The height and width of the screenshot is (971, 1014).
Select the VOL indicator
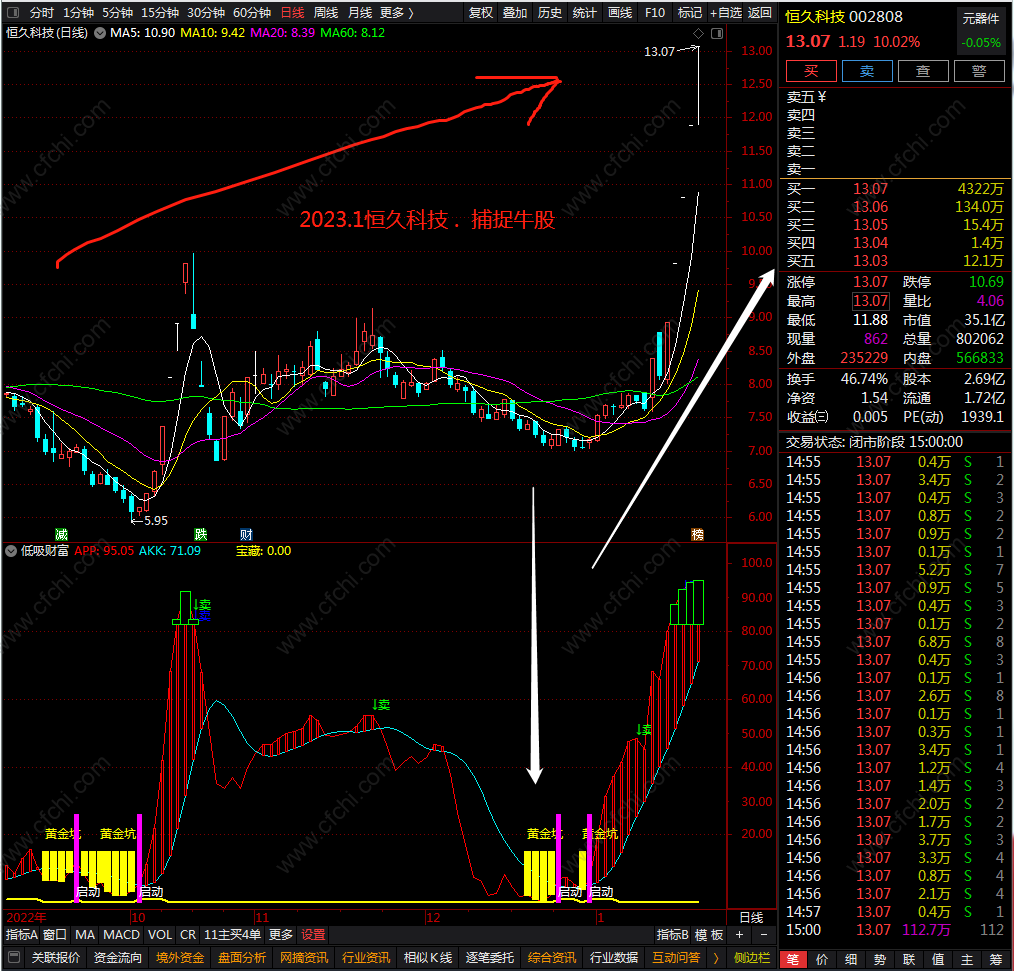[x=160, y=935]
